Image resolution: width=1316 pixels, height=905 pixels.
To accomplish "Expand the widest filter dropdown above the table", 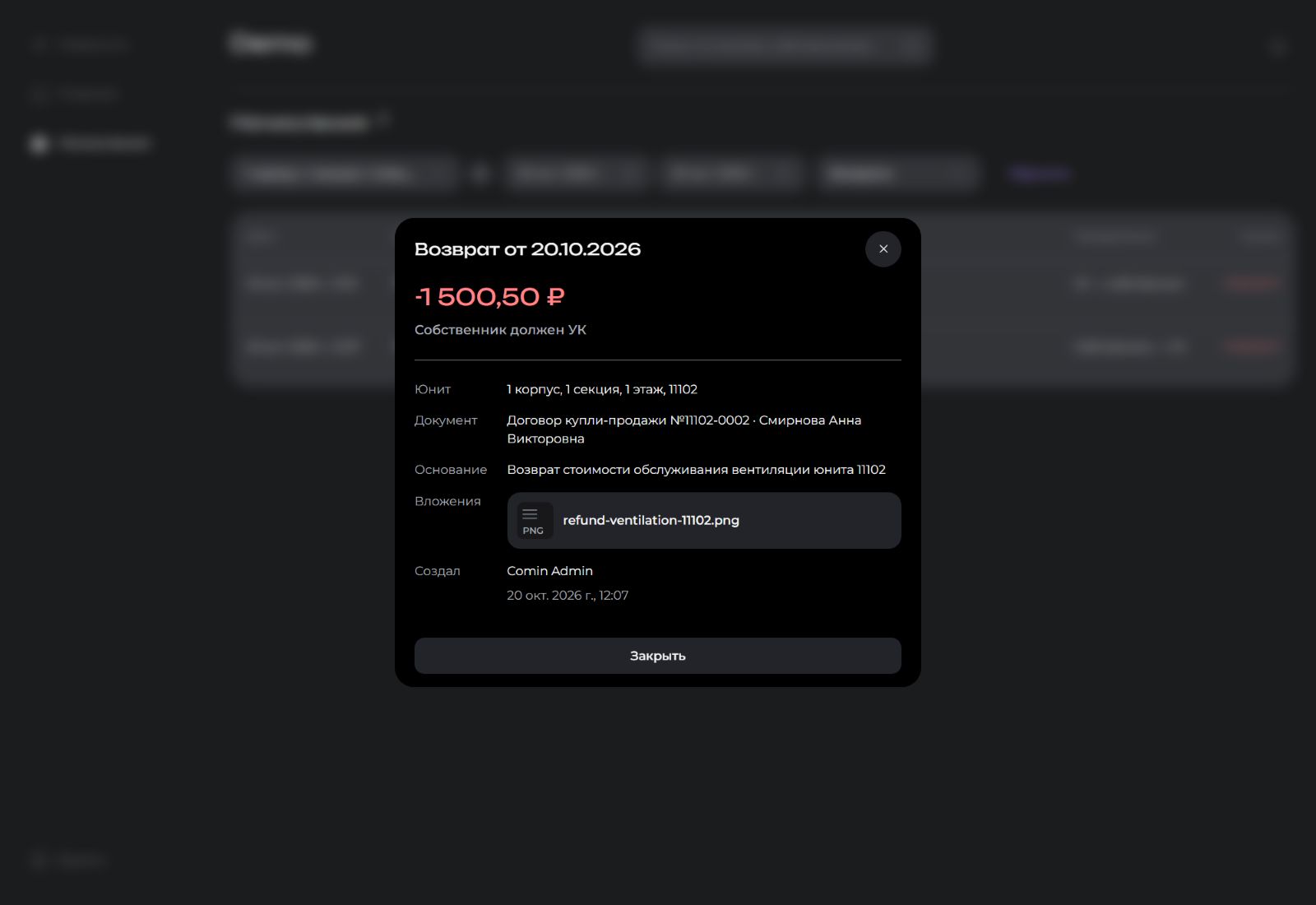I will tap(344, 174).
